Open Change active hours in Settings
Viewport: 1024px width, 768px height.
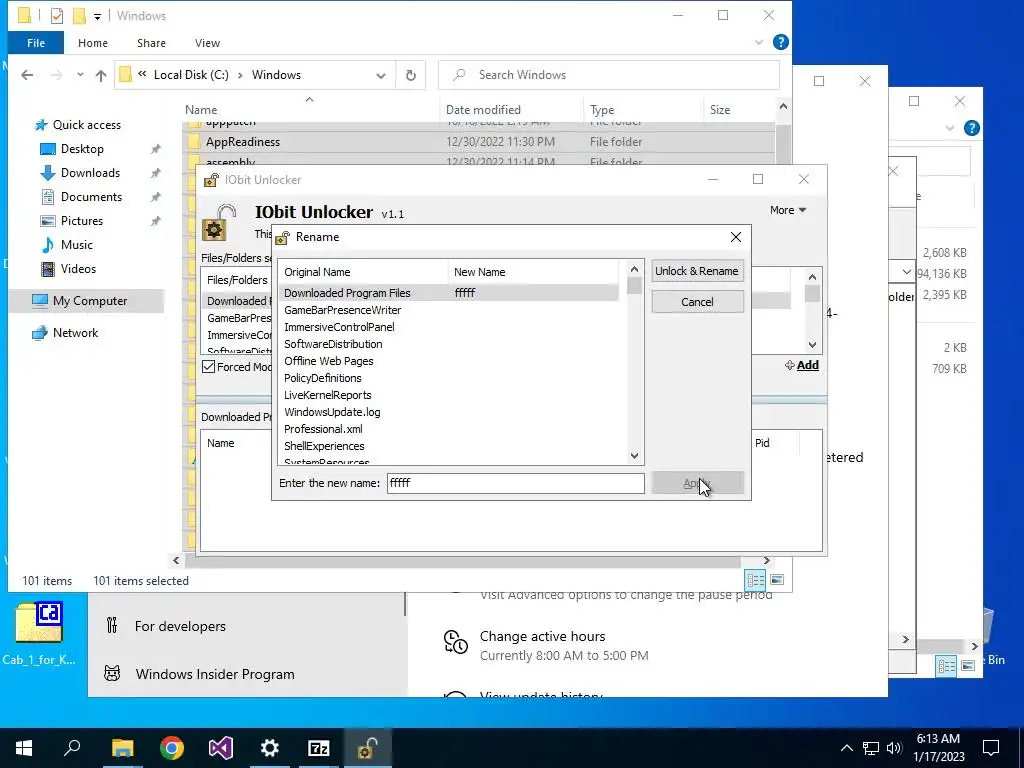542,637
